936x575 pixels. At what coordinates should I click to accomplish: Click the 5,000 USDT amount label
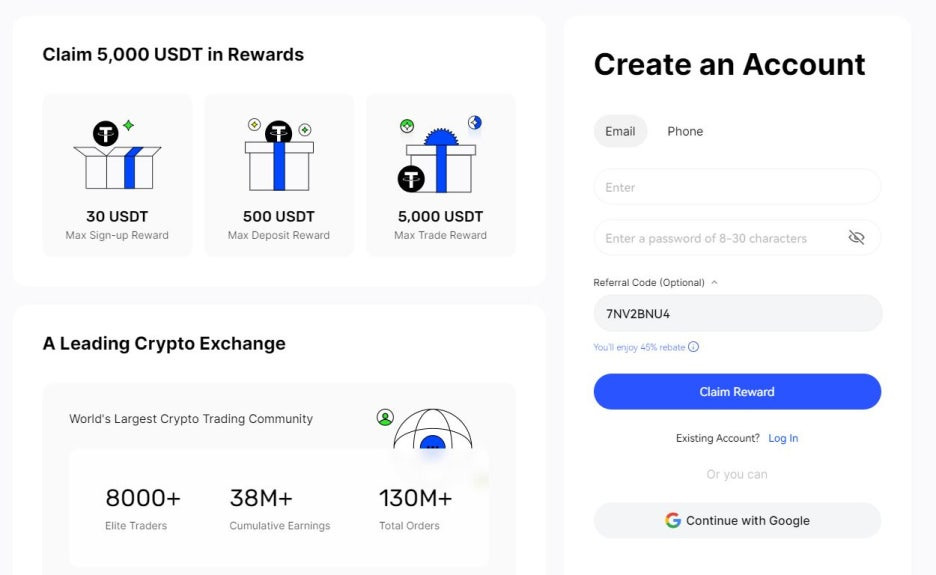[x=441, y=216]
